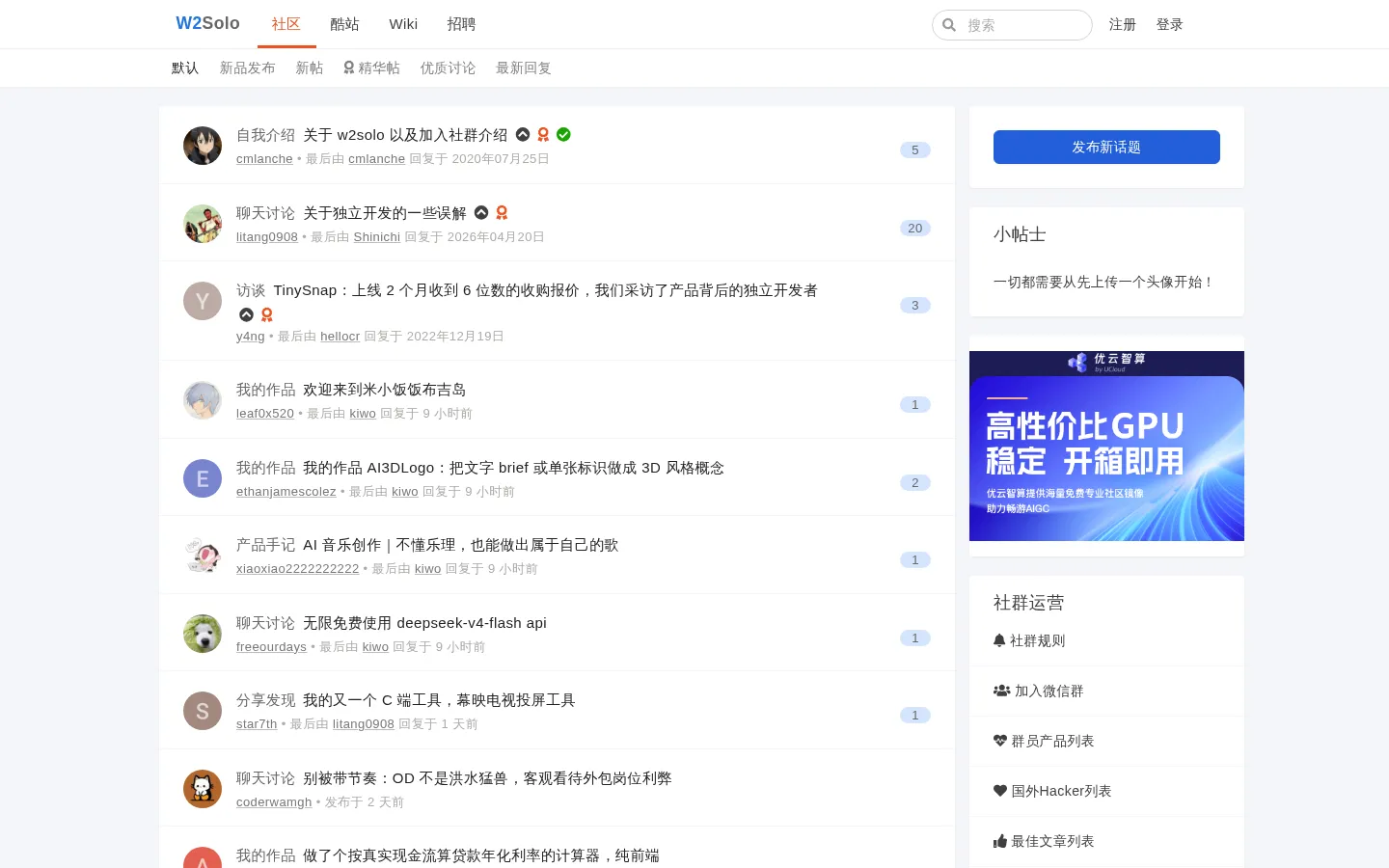
Task: Select the 新帖 filter tab
Action: pyautogui.click(x=310, y=68)
